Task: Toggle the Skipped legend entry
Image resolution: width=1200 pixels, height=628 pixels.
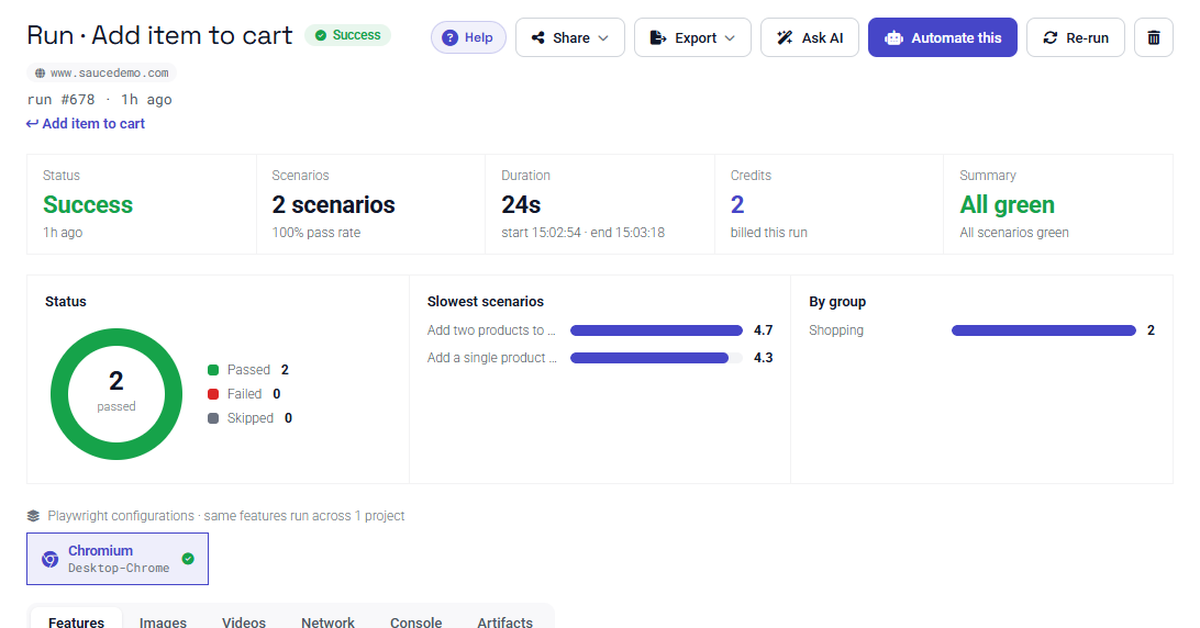Action: (250, 418)
